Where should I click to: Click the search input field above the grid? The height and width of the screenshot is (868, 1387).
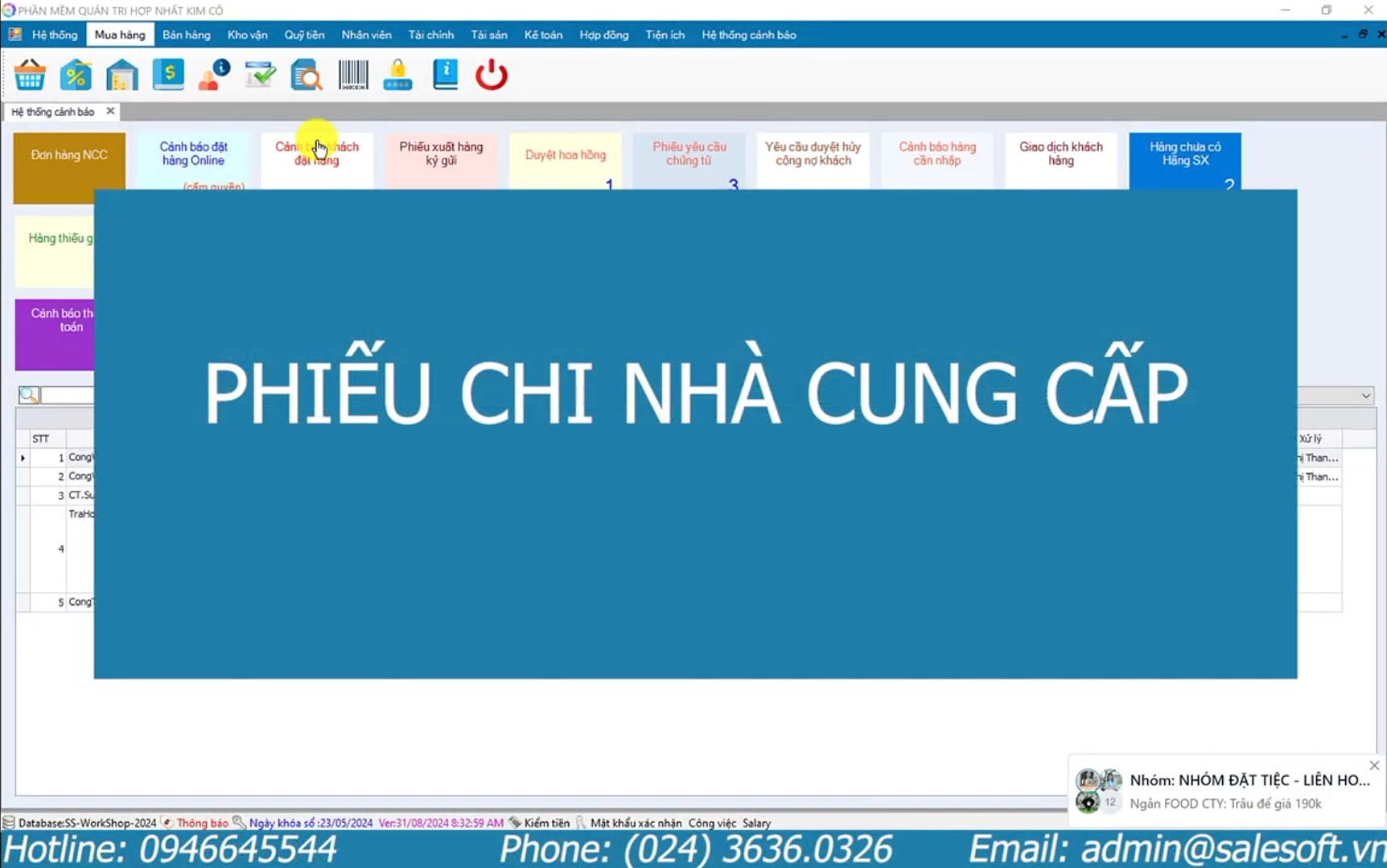pyautogui.click(x=68, y=395)
